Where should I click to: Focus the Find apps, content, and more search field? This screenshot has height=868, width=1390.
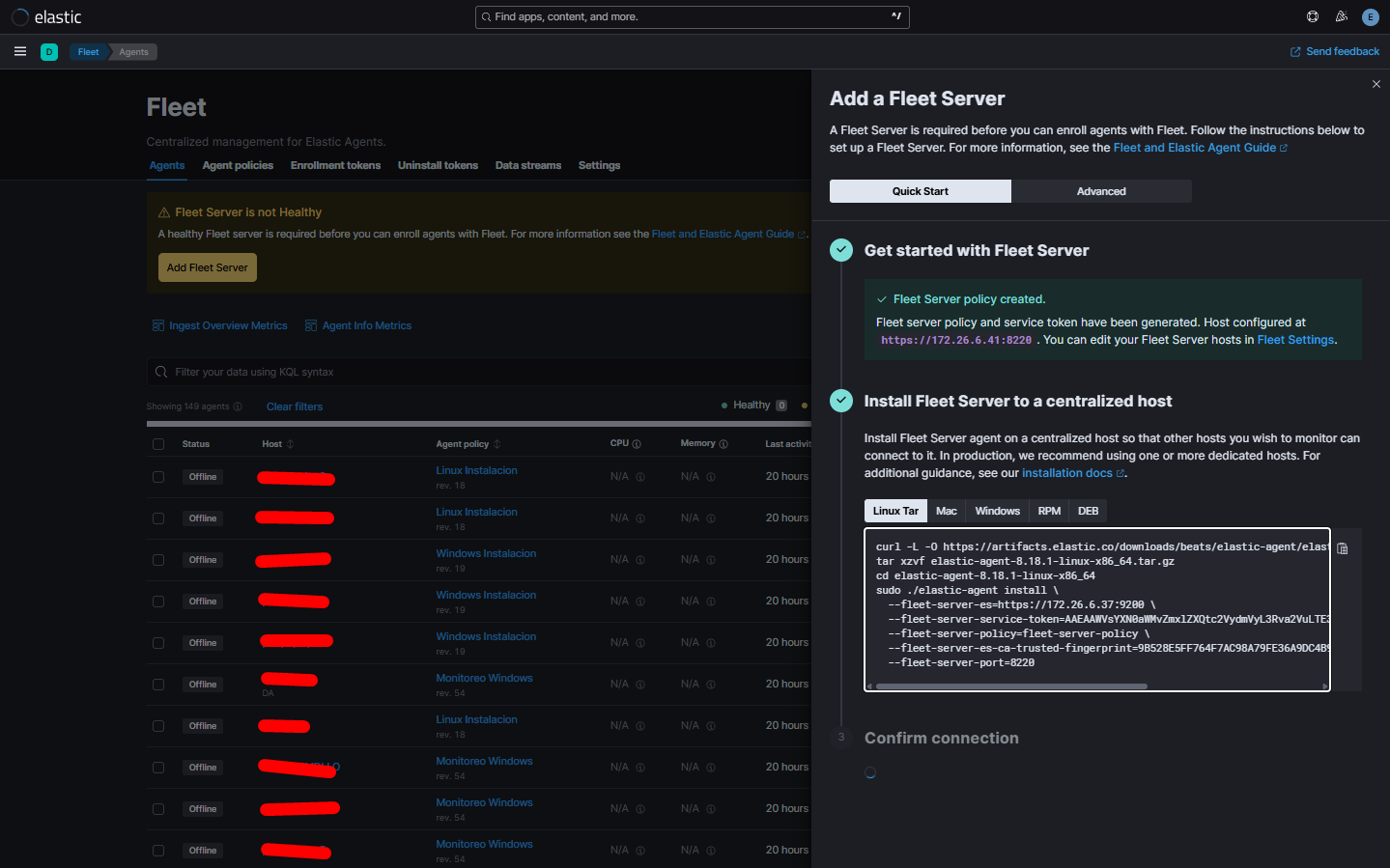693,17
